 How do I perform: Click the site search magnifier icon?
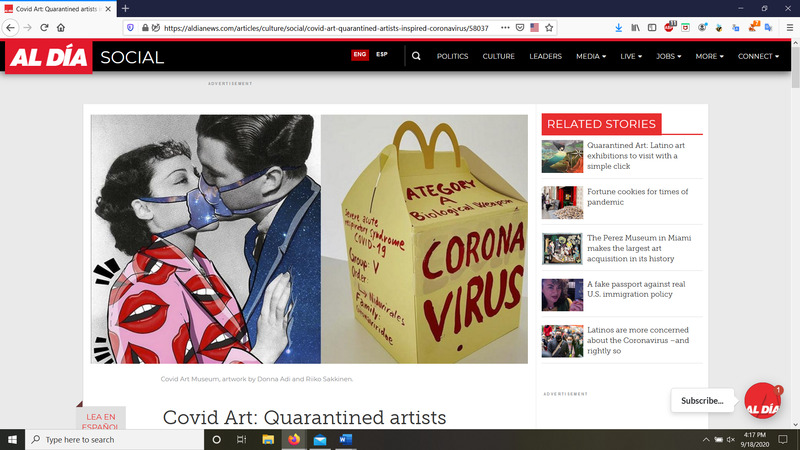coord(416,56)
